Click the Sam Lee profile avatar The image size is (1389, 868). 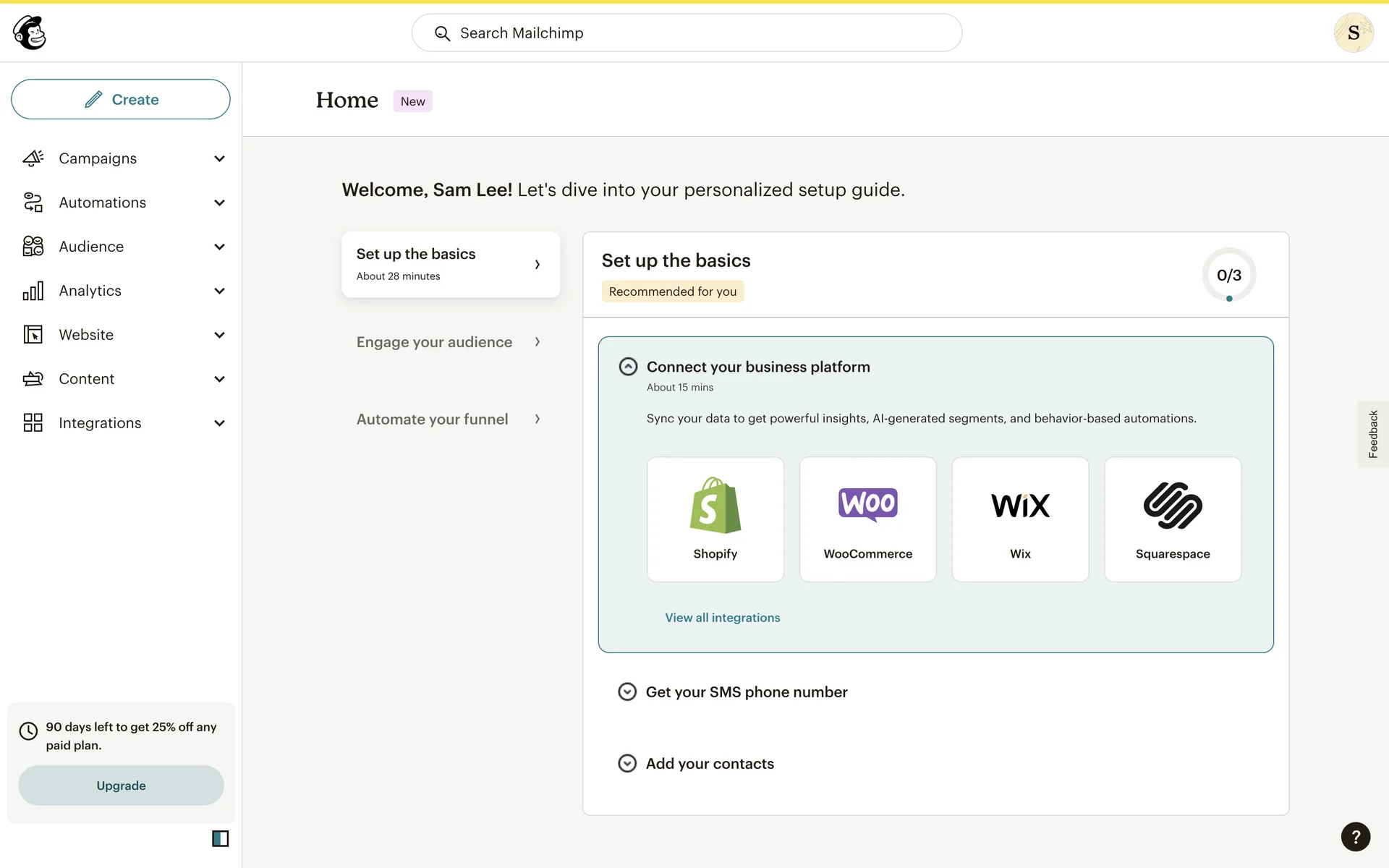1353,33
